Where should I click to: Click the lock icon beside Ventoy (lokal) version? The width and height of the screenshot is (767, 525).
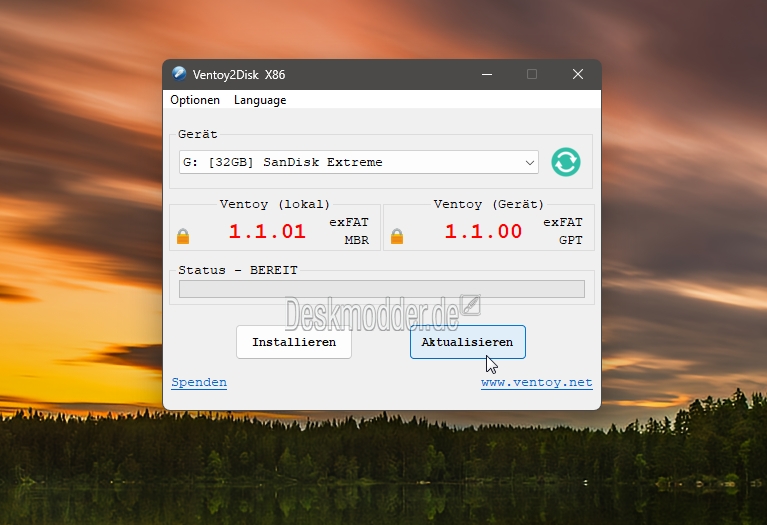pos(183,236)
